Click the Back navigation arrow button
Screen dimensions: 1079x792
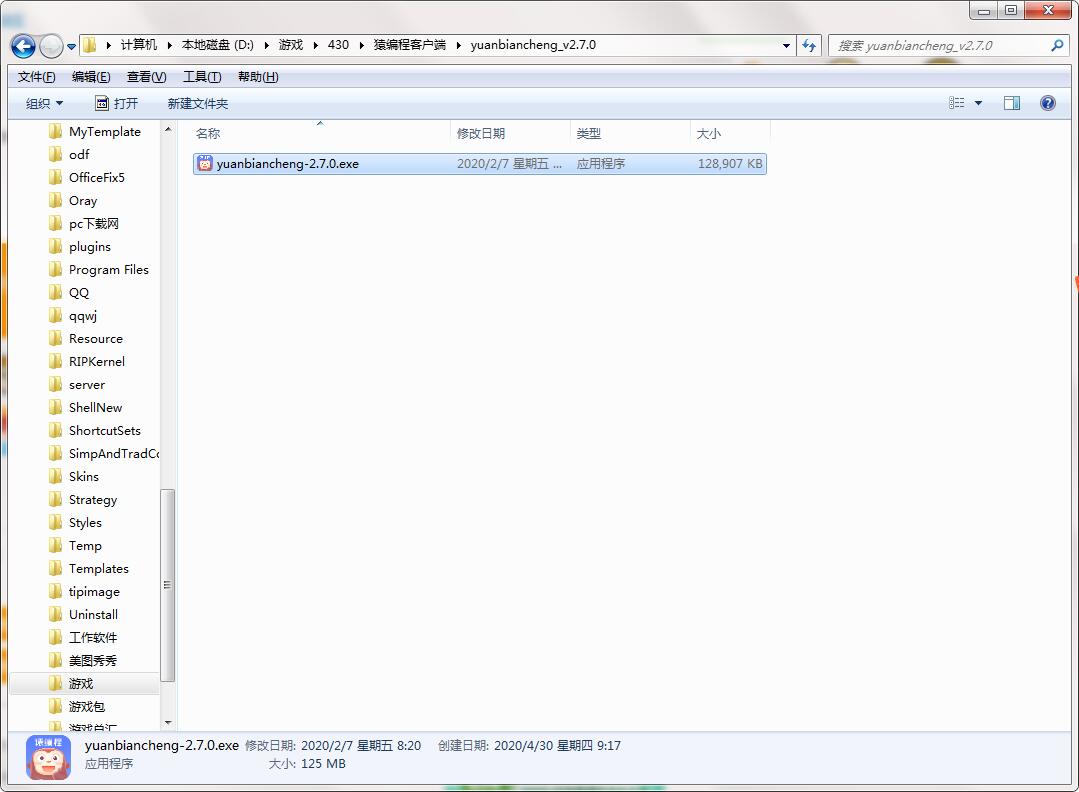[23, 46]
